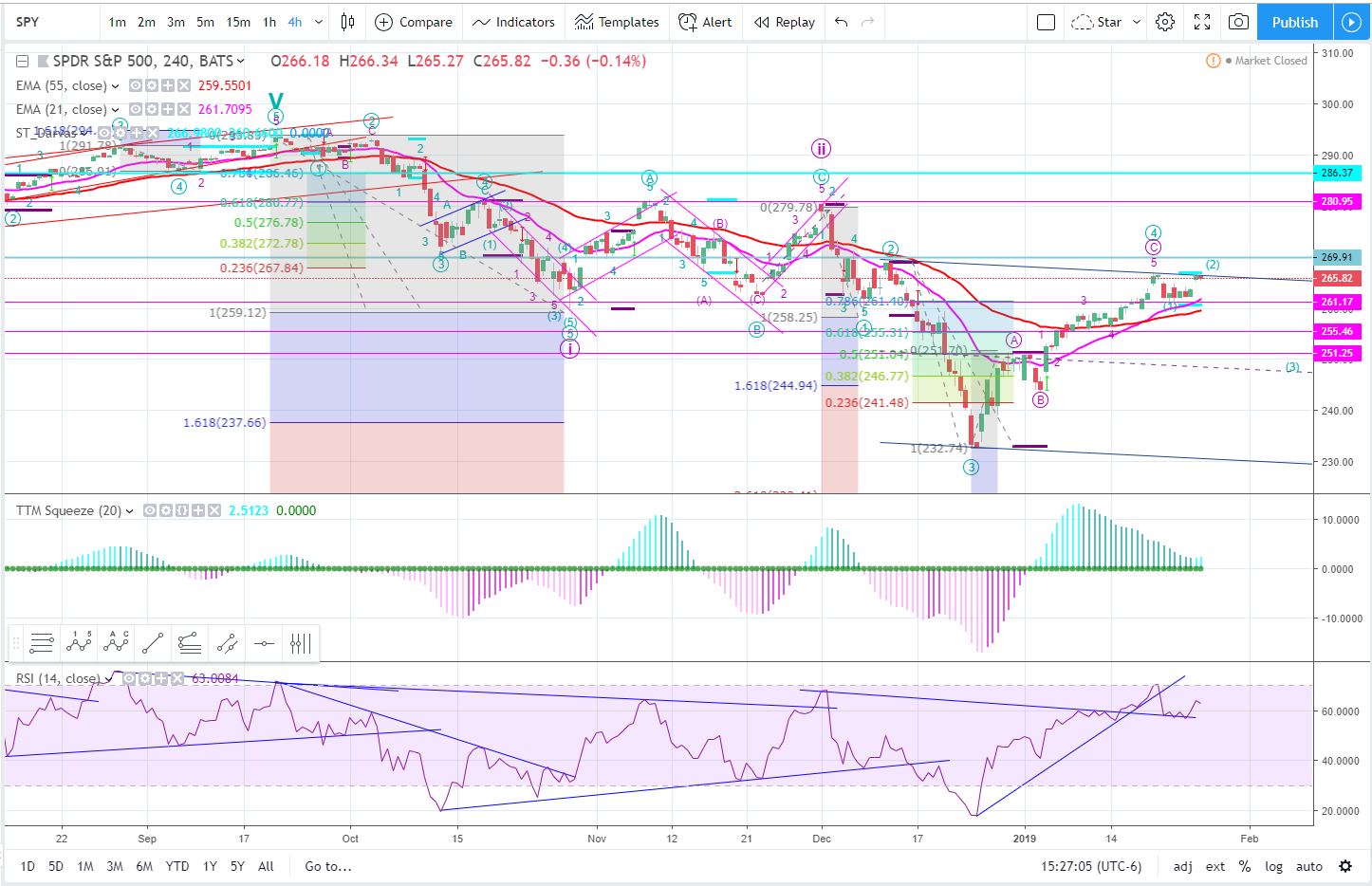Viewport: 1372px width, 886px height.
Task: Click the orange data warning icon
Action: (1213, 61)
